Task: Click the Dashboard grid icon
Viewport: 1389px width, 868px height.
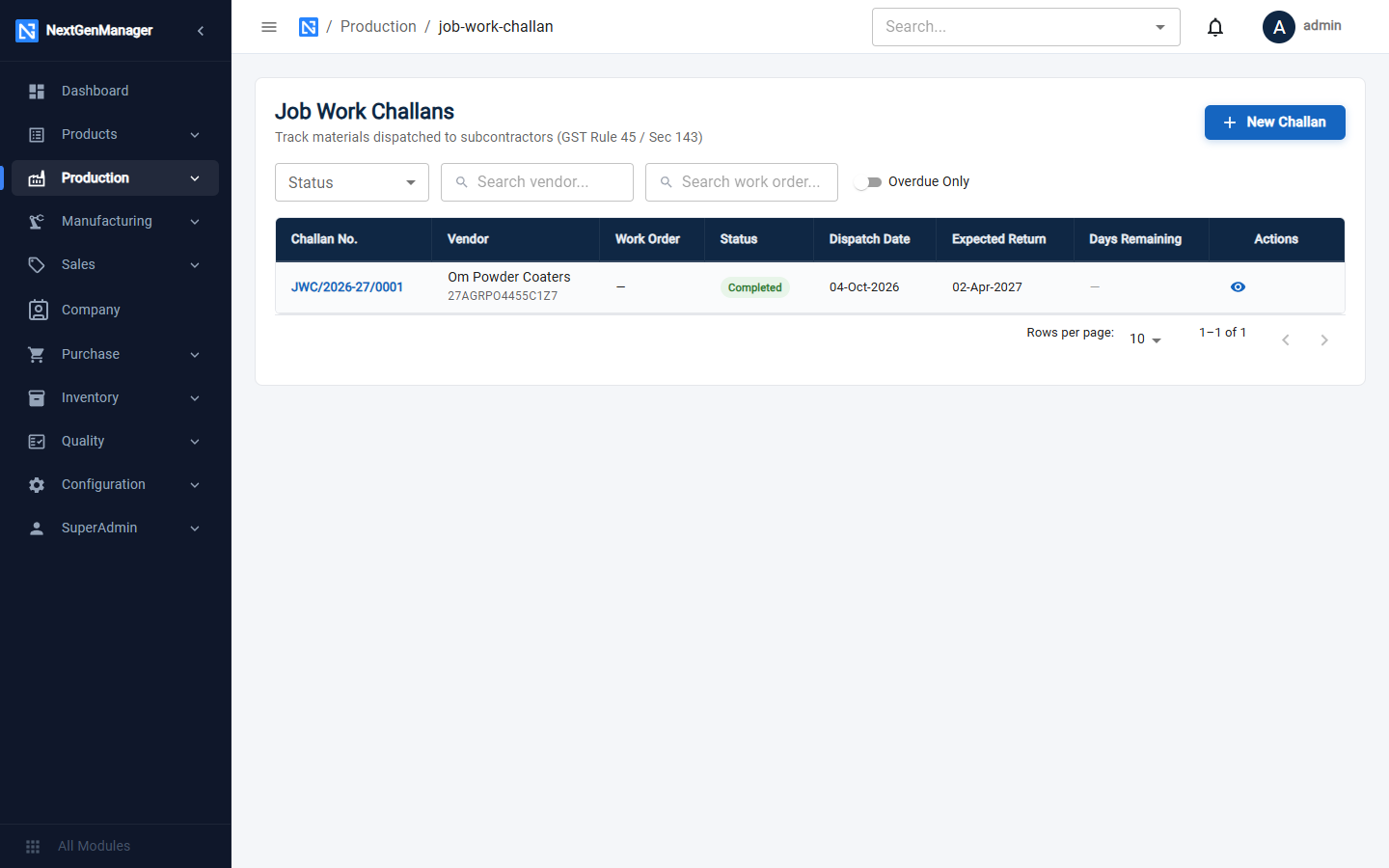Action: [37, 91]
